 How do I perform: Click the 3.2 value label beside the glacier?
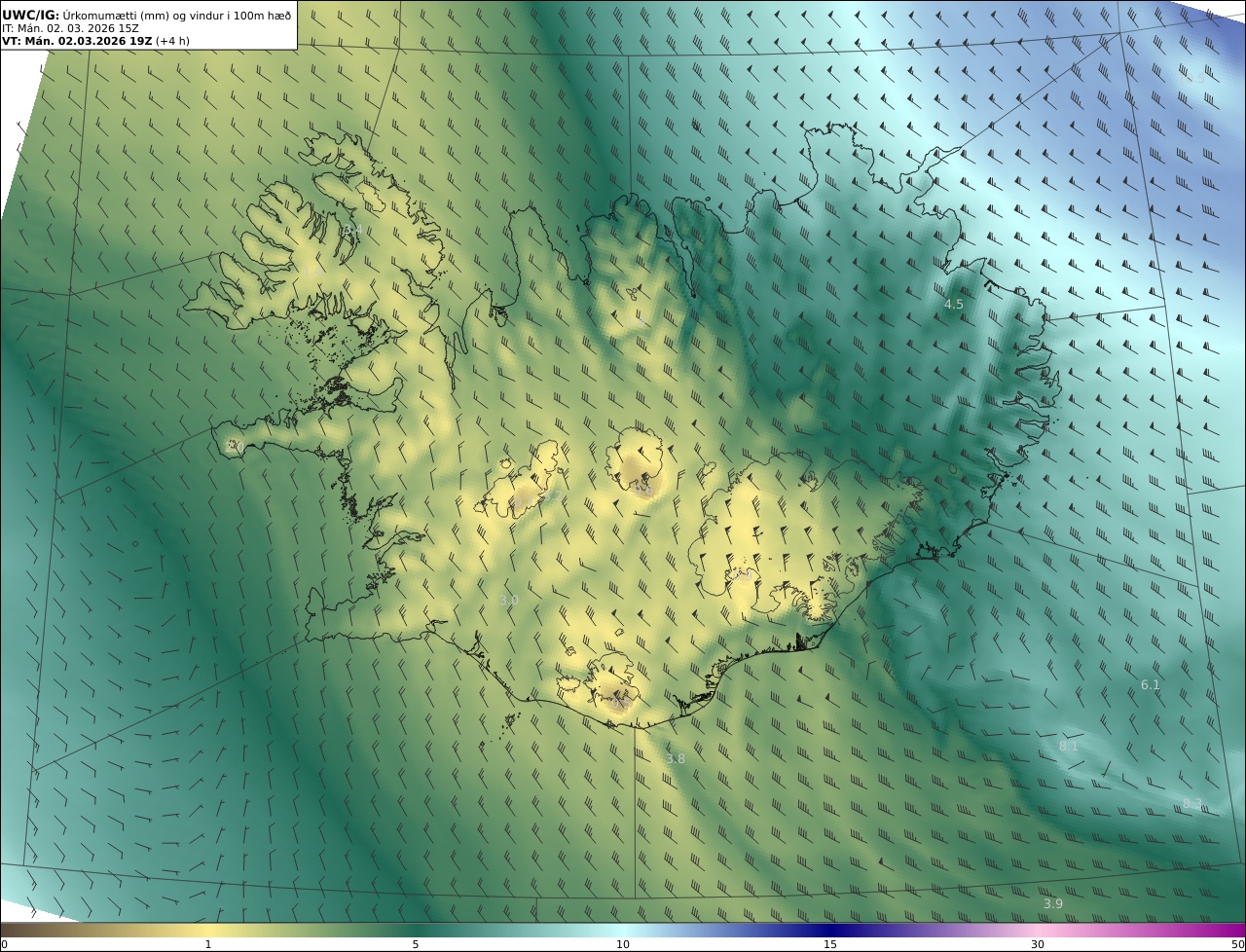pyautogui.click(x=551, y=494)
